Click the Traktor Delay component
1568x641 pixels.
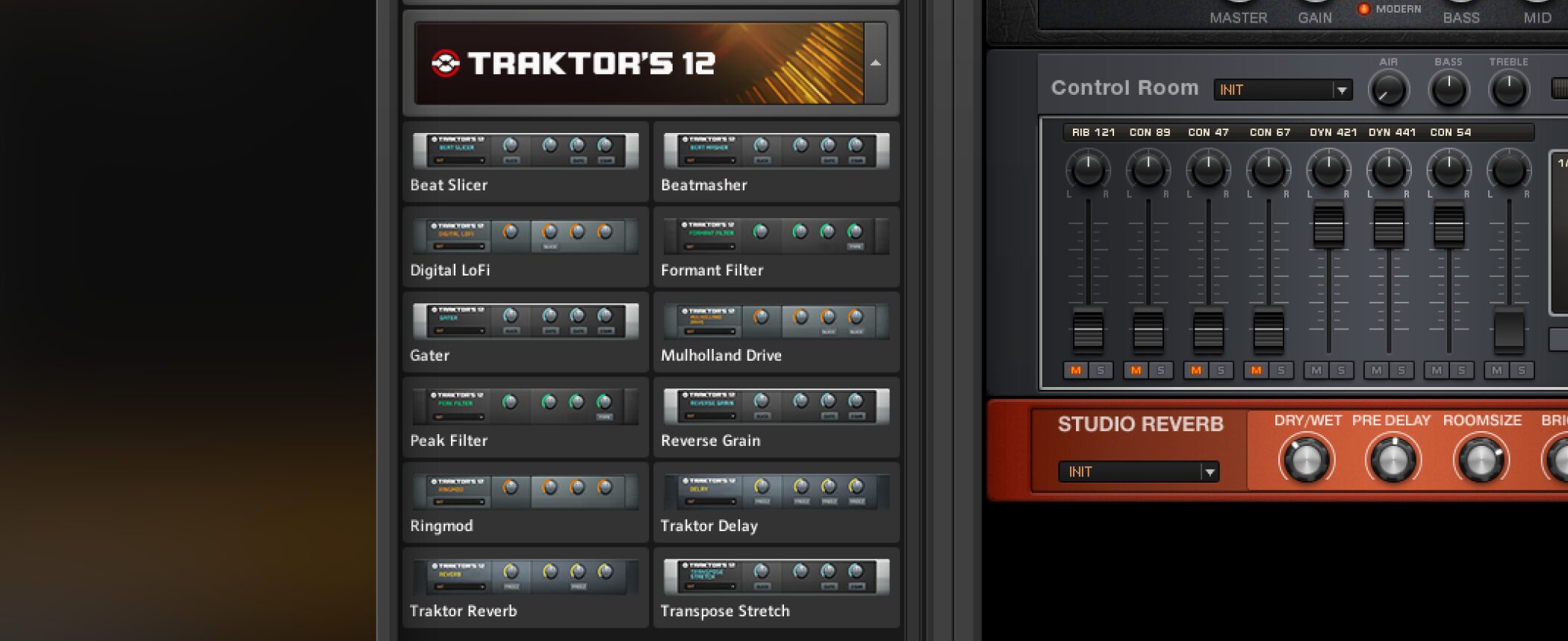click(777, 503)
